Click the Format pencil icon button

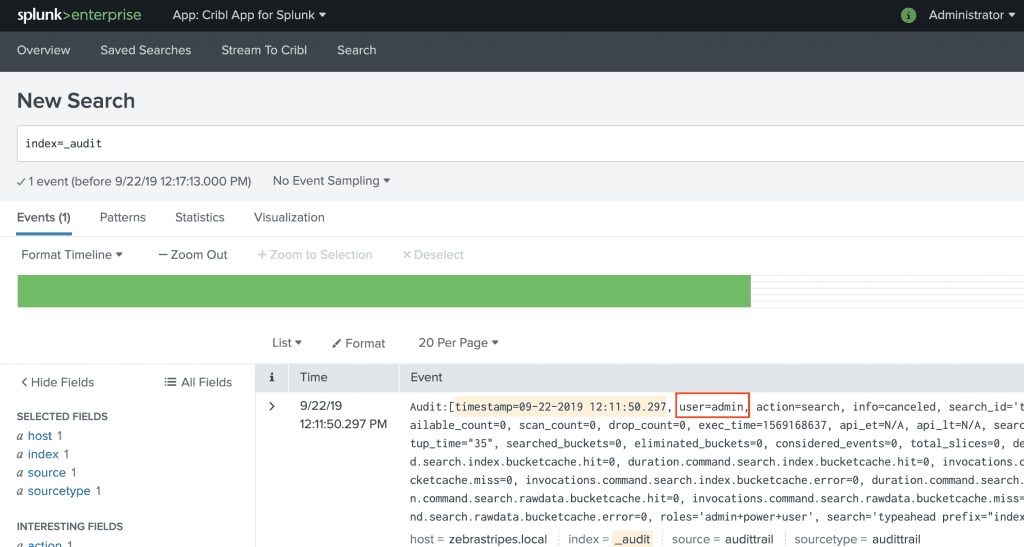[x=358, y=343]
